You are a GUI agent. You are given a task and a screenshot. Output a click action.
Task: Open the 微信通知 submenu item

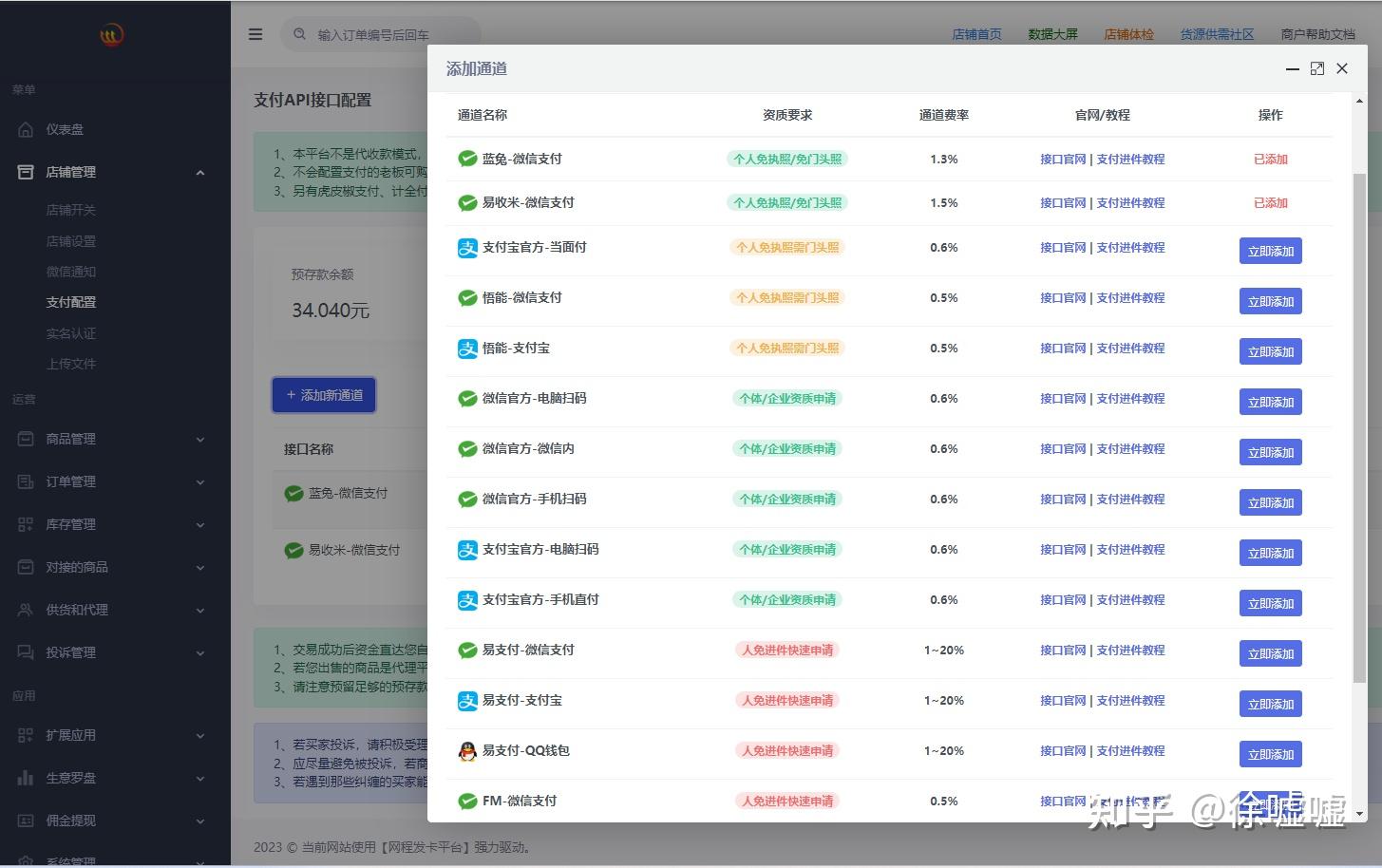point(71,272)
